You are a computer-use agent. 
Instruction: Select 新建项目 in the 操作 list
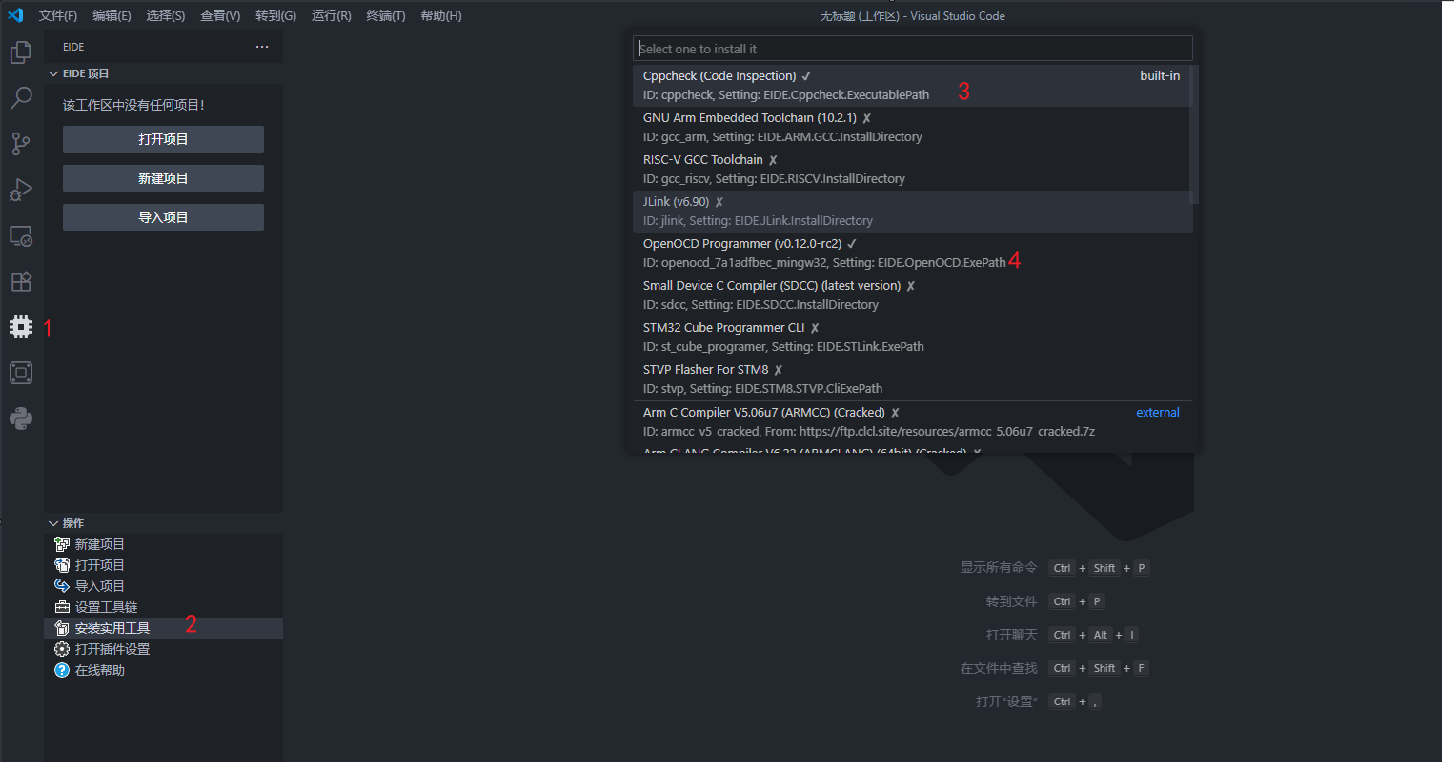pos(164,544)
